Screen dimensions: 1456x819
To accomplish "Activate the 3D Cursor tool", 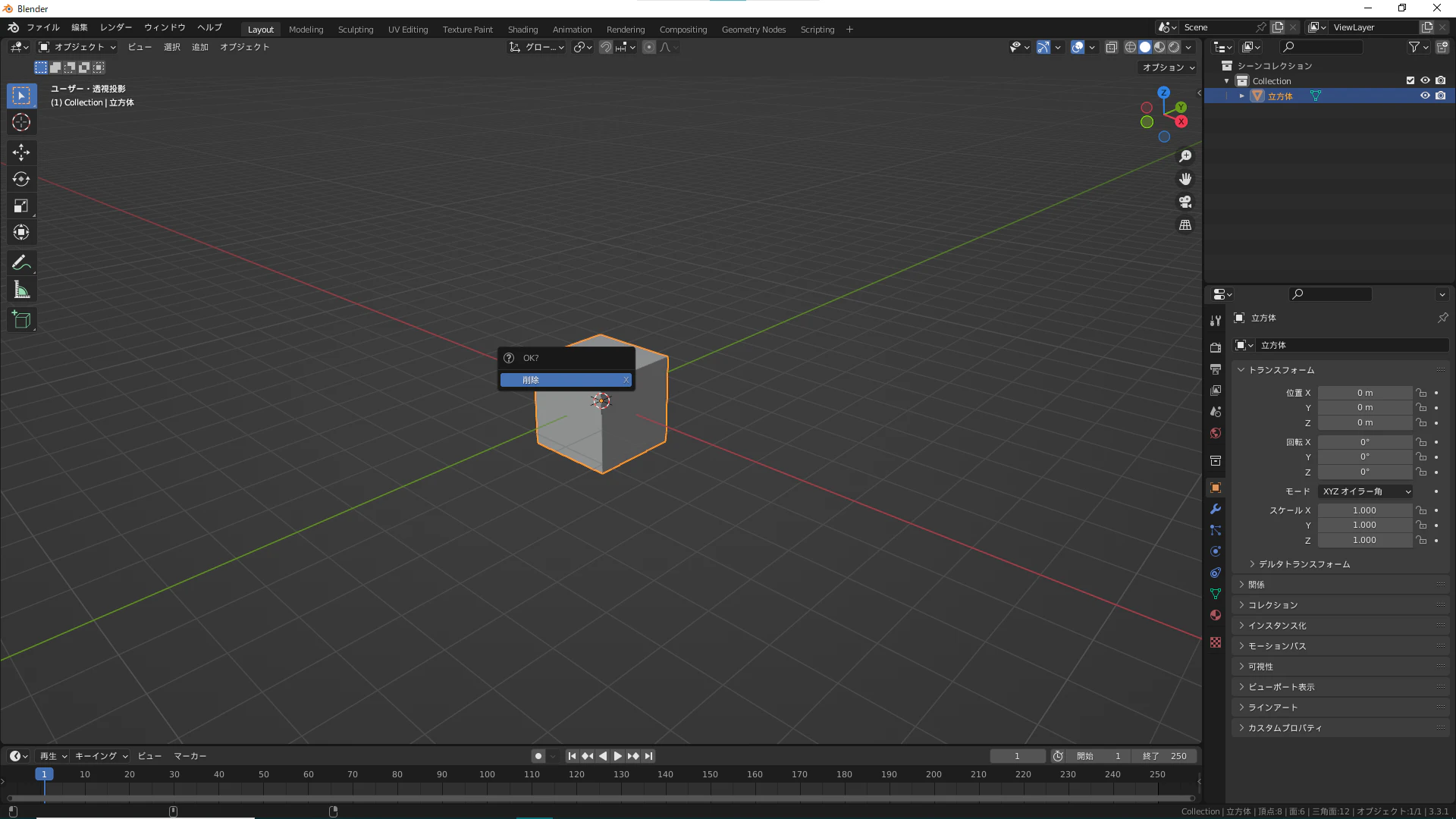I will tap(21, 122).
